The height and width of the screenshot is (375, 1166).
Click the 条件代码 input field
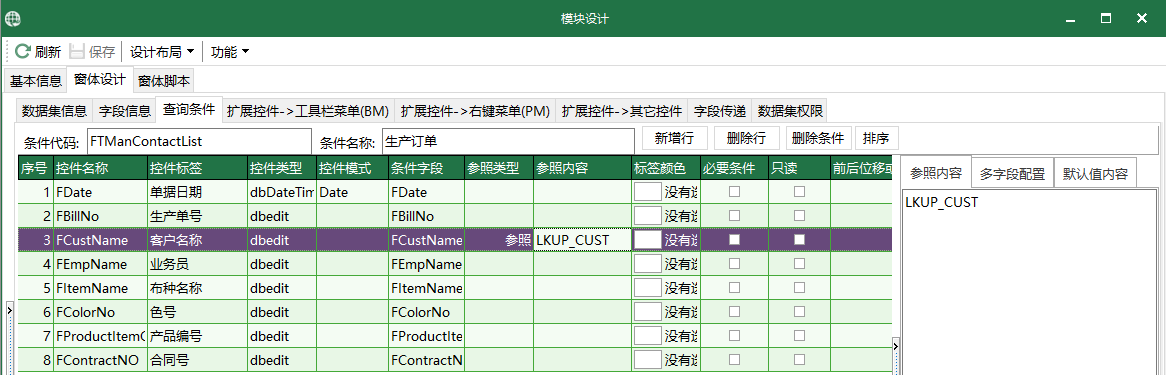click(199, 140)
